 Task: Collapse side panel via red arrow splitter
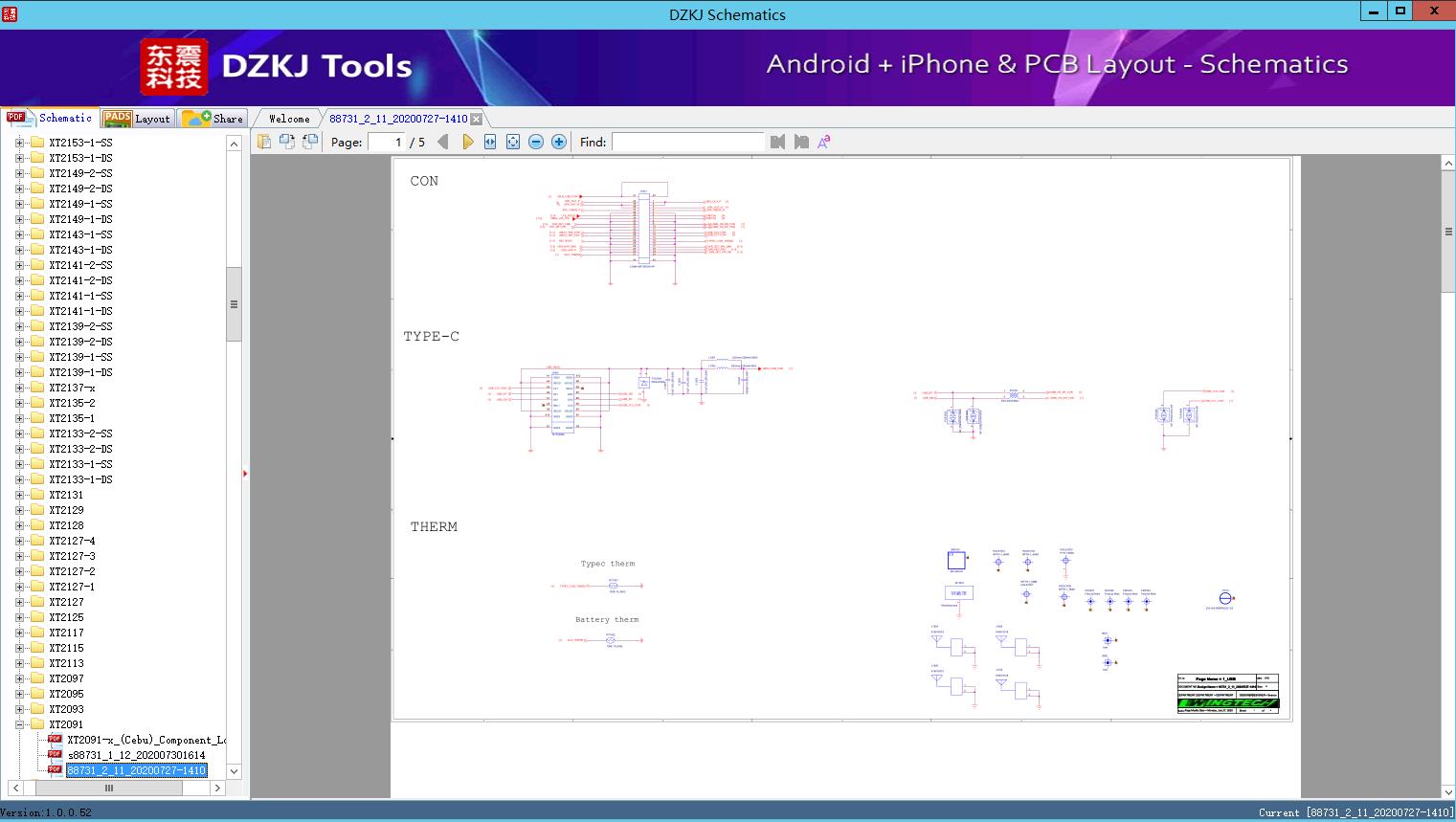click(x=245, y=473)
